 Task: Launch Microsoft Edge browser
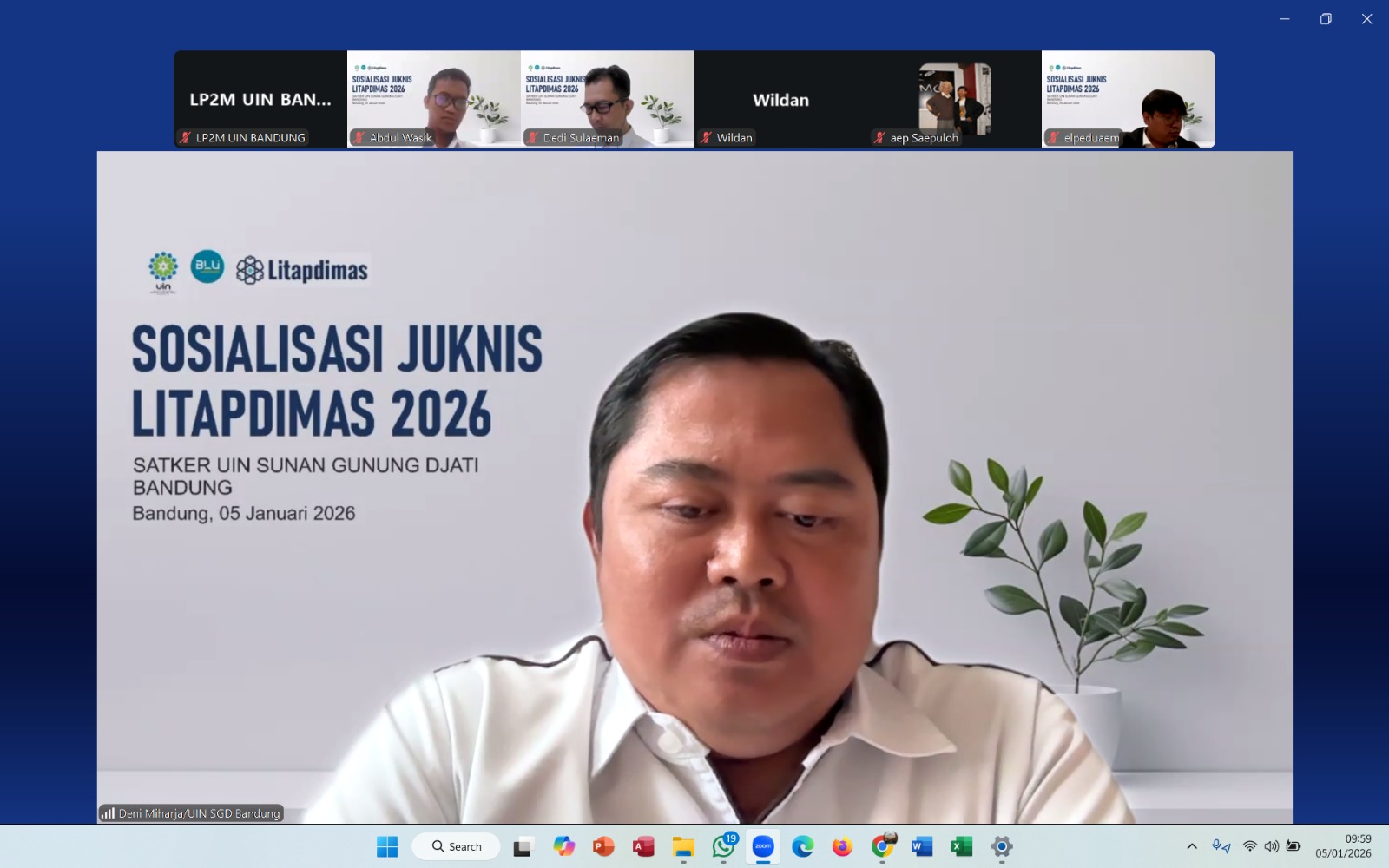coord(803,846)
